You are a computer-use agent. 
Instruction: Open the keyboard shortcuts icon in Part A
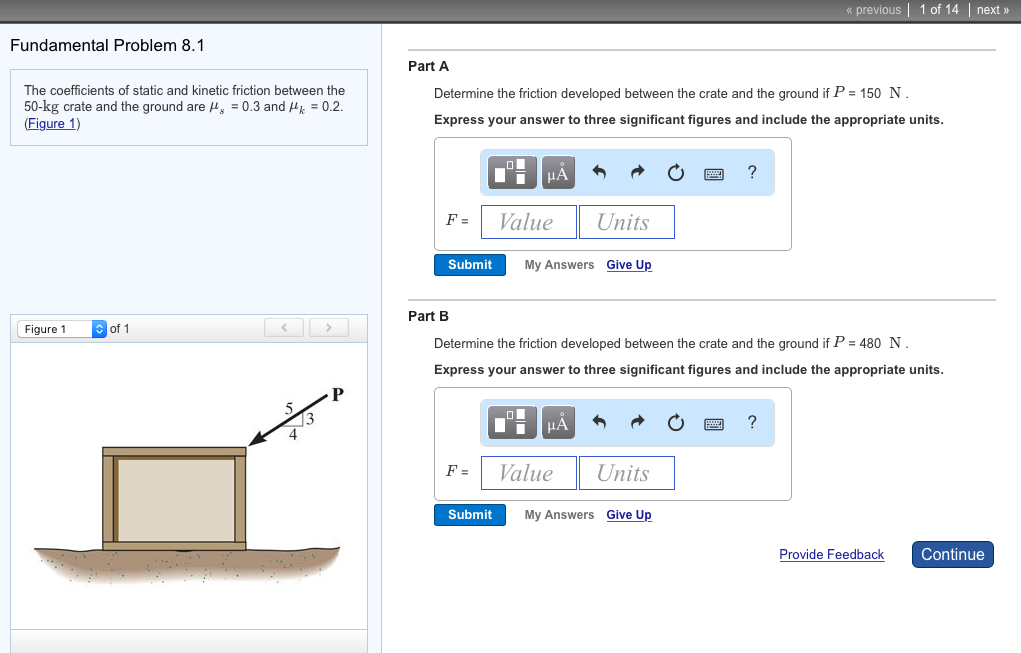(x=714, y=172)
